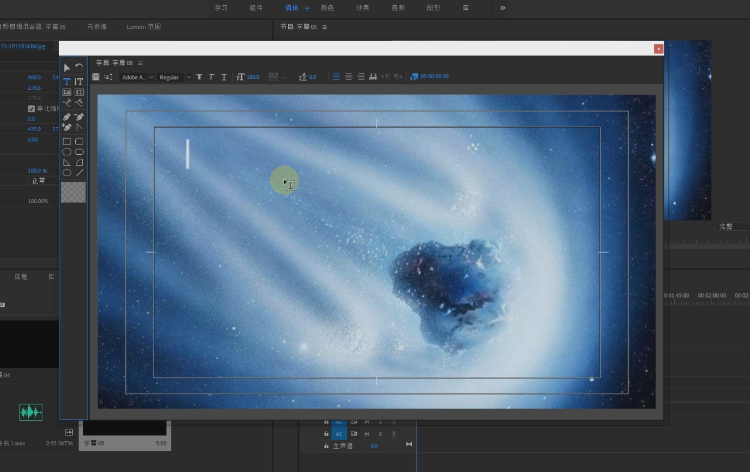Select the Vertical Type tool
The height and width of the screenshot is (472, 750).
point(79,81)
